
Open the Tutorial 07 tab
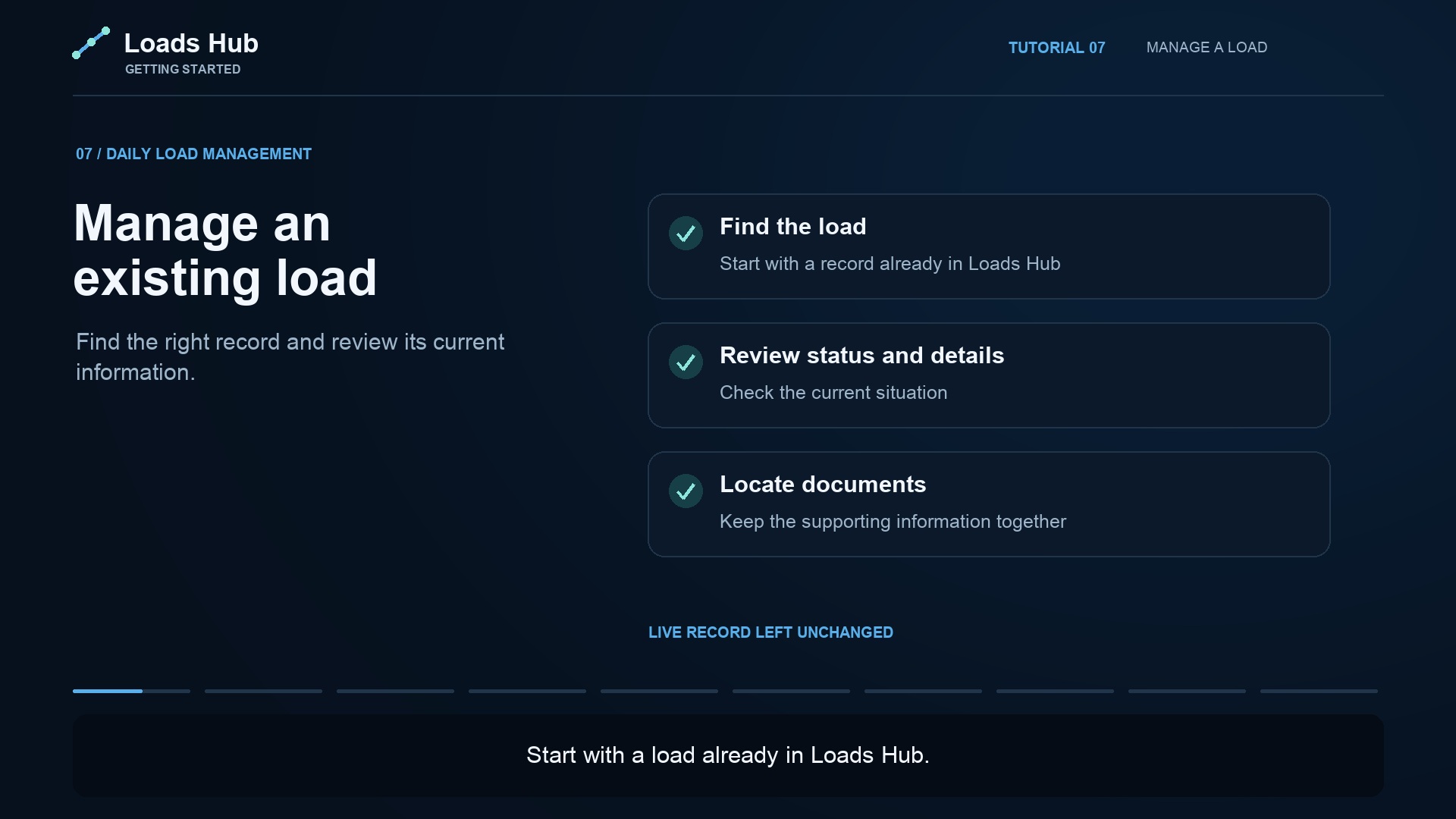click(1056, 48)
